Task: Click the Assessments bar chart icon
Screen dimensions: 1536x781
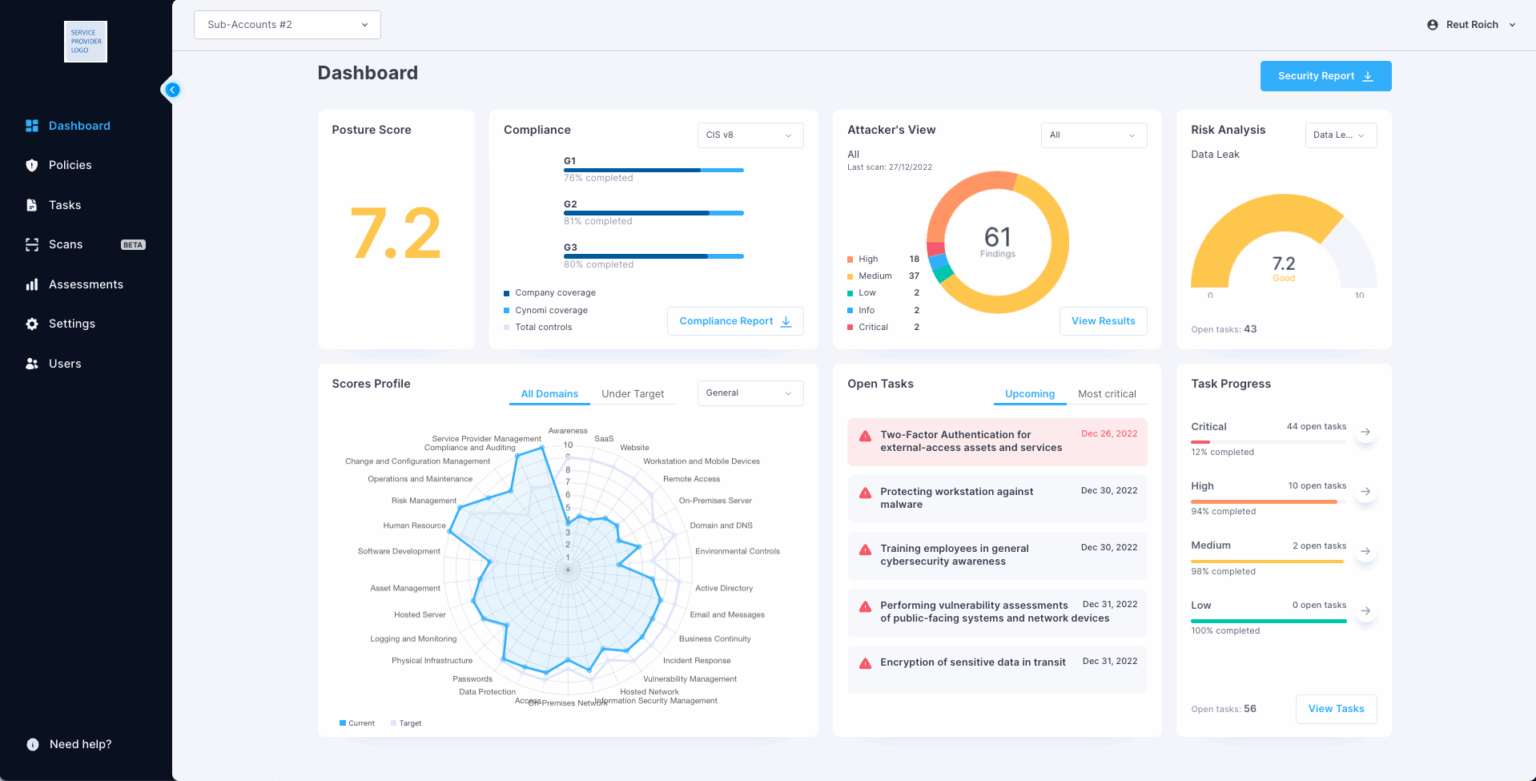Action: 32,284
